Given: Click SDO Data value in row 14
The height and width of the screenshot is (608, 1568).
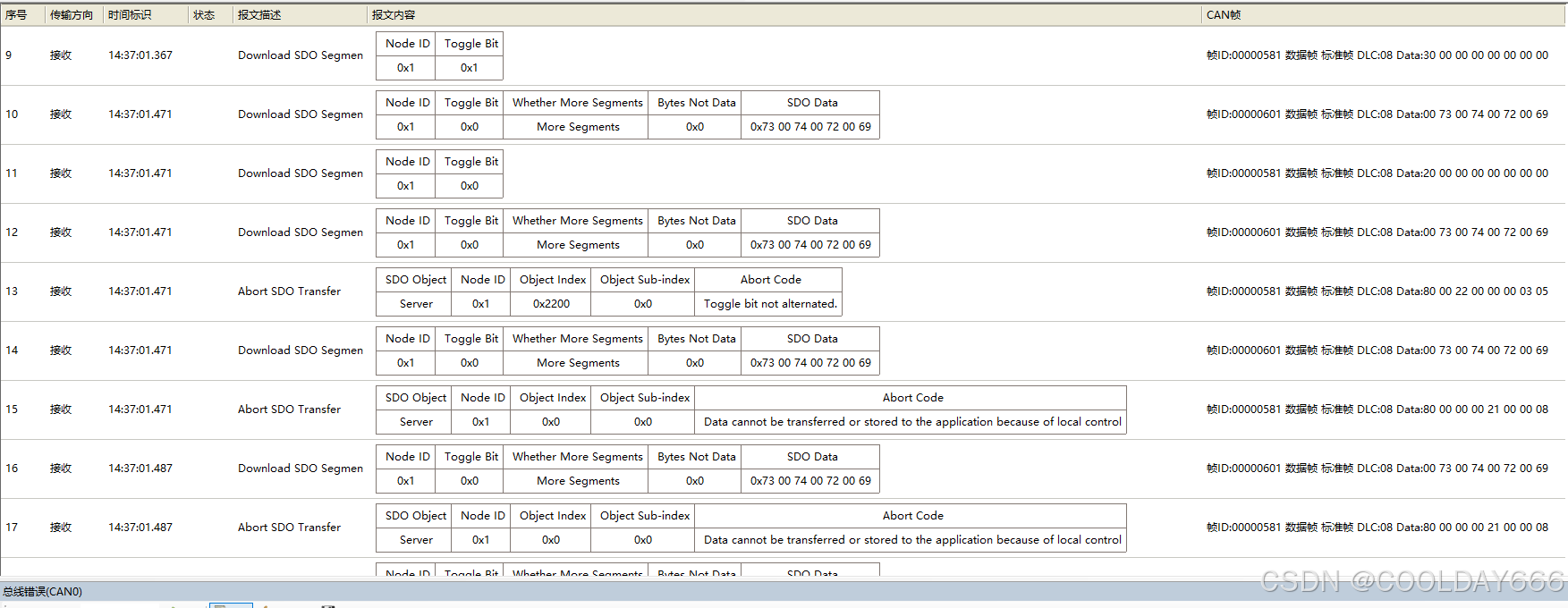Looking at the screenshot, I should tap(810, 363).
